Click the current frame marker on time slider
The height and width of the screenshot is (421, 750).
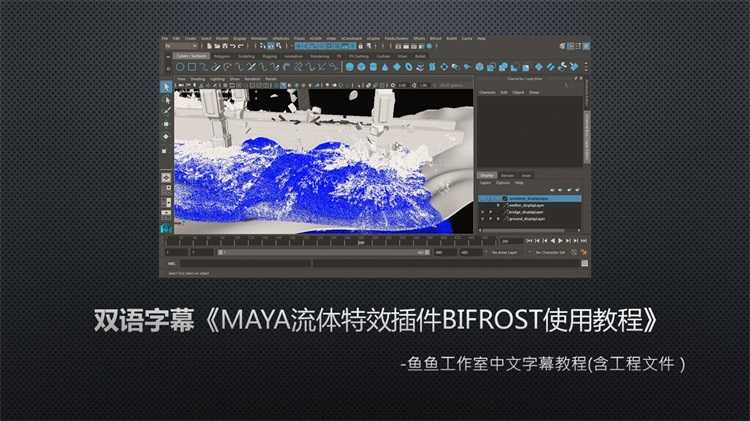(x=361, y=242)
